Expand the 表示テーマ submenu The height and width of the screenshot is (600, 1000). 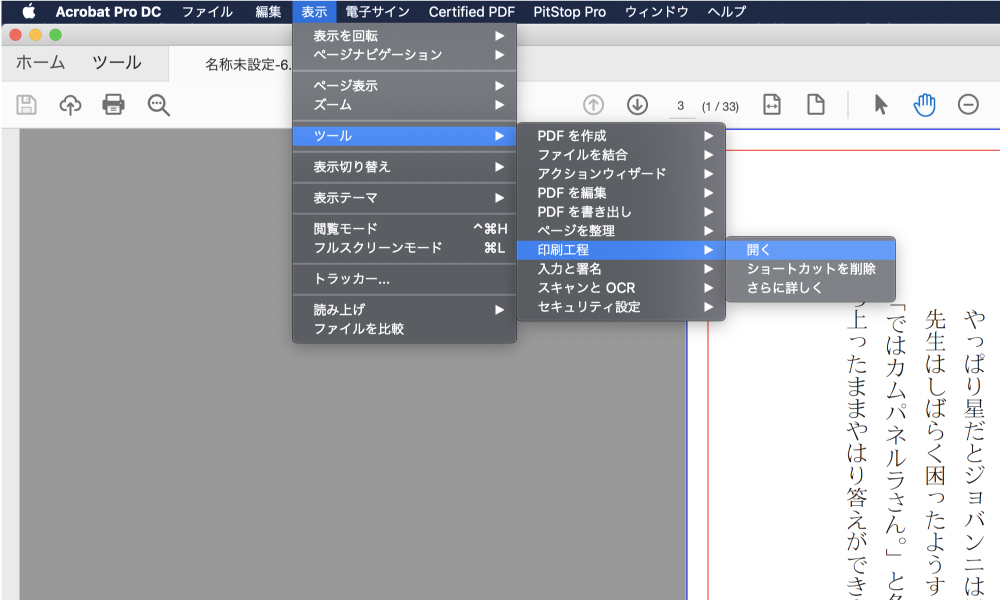404,198
